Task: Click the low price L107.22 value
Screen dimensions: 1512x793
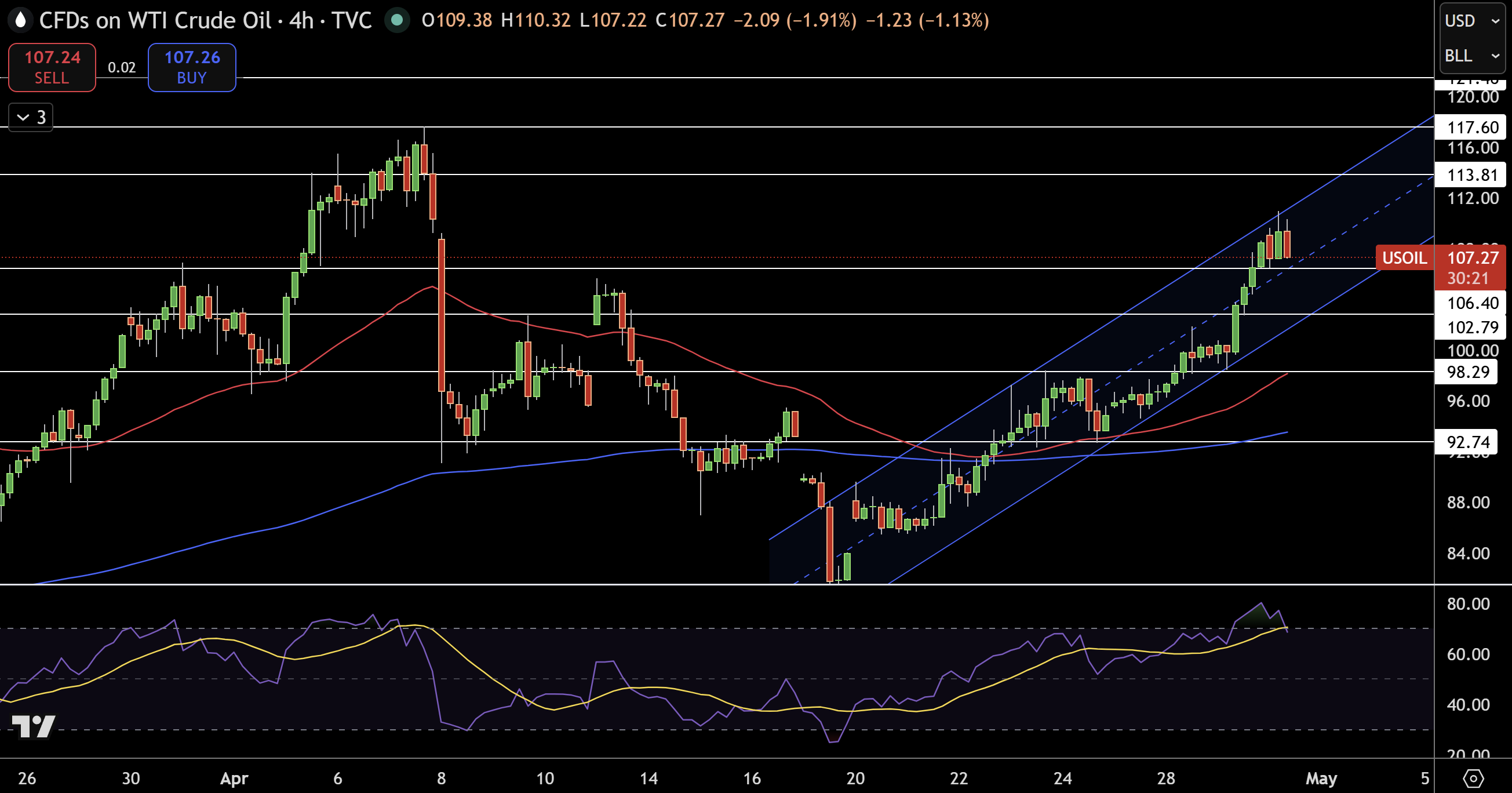Action: point(613,20)
